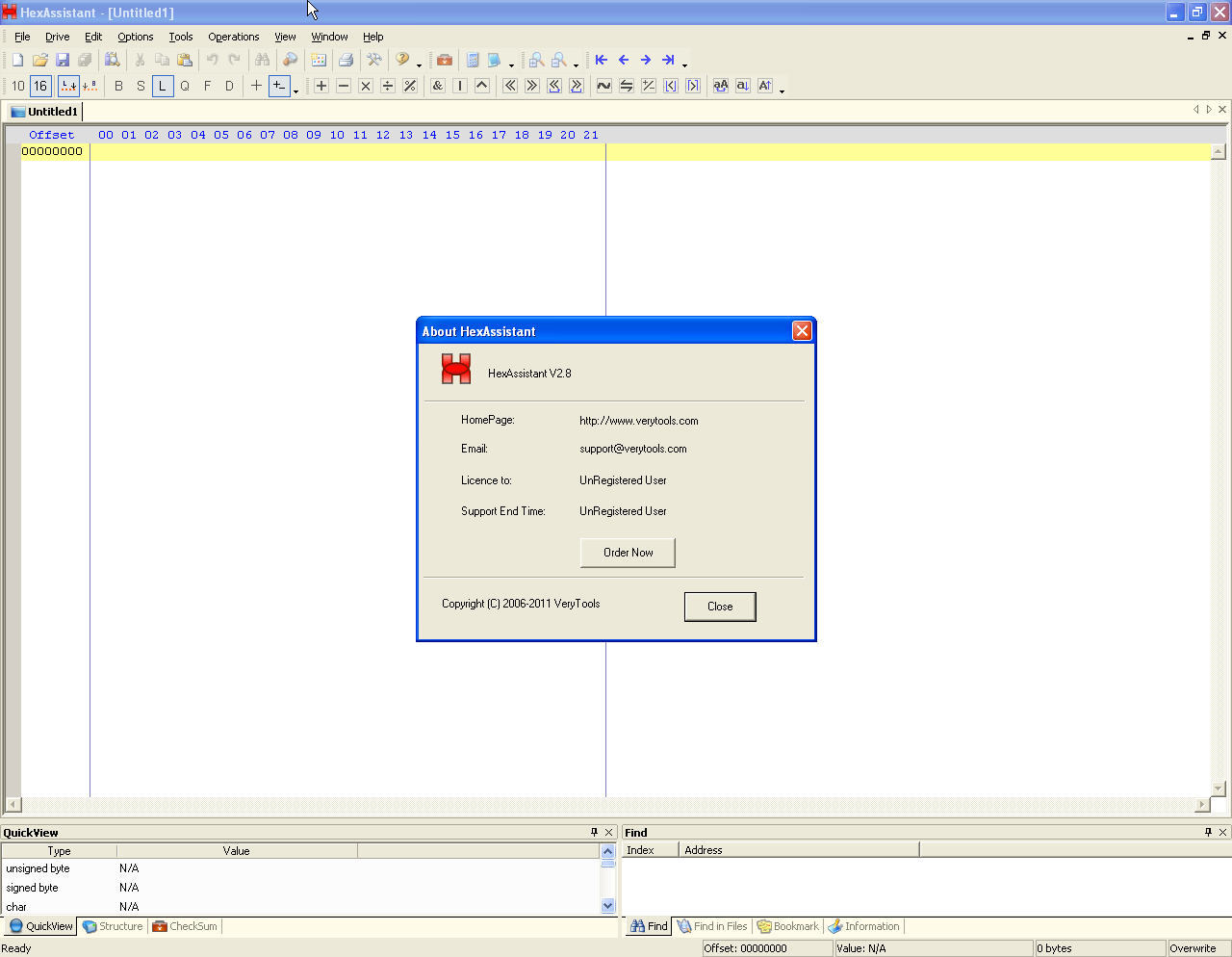The image size is (1232, 957).
Task: Select quad (Q) data width
Action: (185, 86)
